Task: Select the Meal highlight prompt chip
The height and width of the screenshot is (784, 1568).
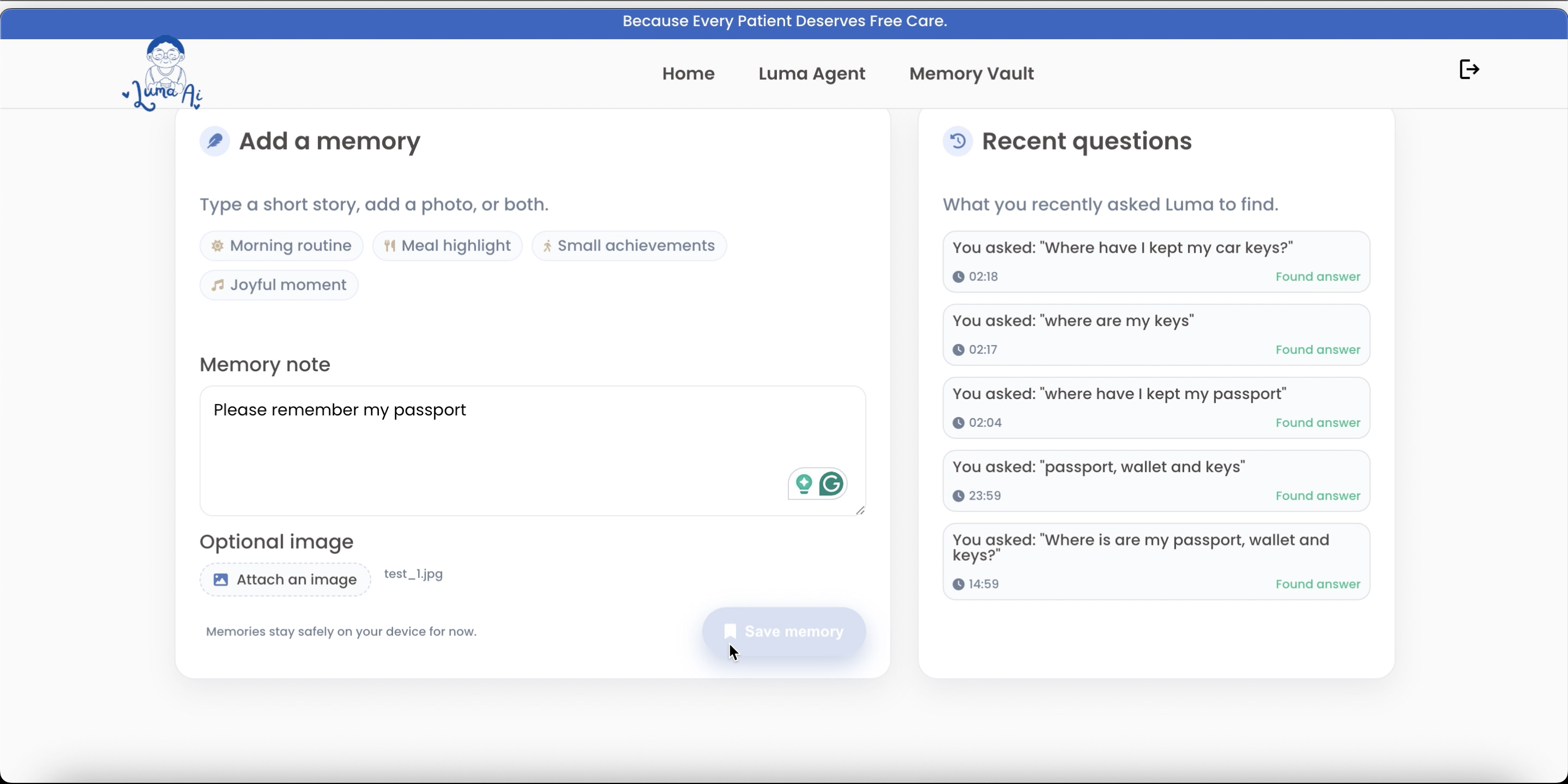Action: (x=448, y=246)
